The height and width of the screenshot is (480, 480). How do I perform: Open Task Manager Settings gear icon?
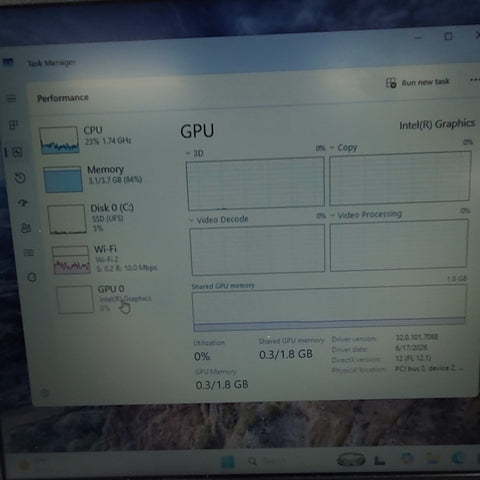click(44, 393)
